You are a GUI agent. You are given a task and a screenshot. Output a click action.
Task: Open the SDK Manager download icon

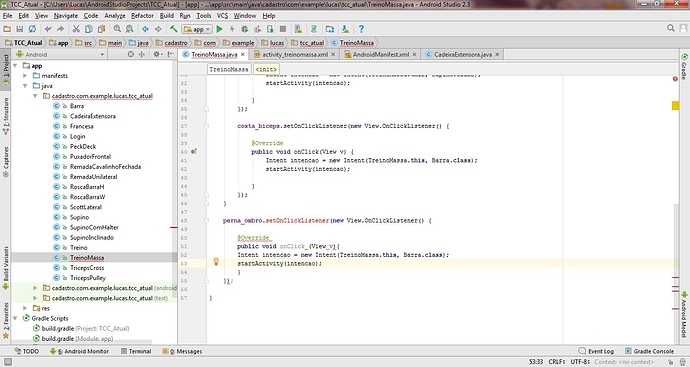[x=345, y=29]
